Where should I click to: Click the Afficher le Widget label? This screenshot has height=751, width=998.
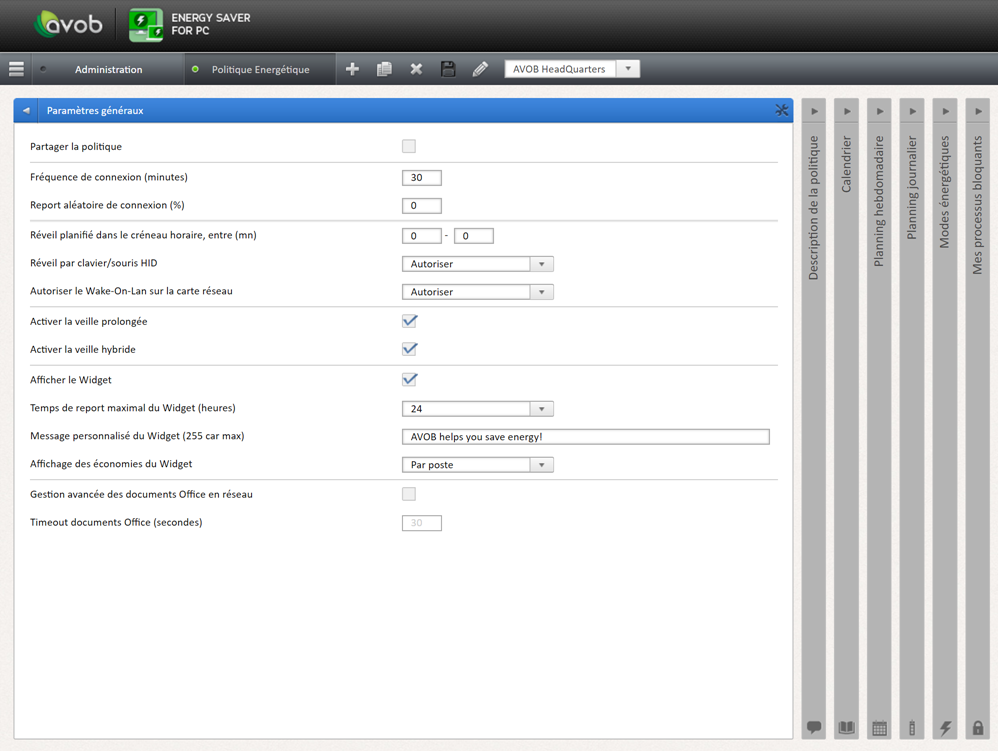tap(71, 379)
